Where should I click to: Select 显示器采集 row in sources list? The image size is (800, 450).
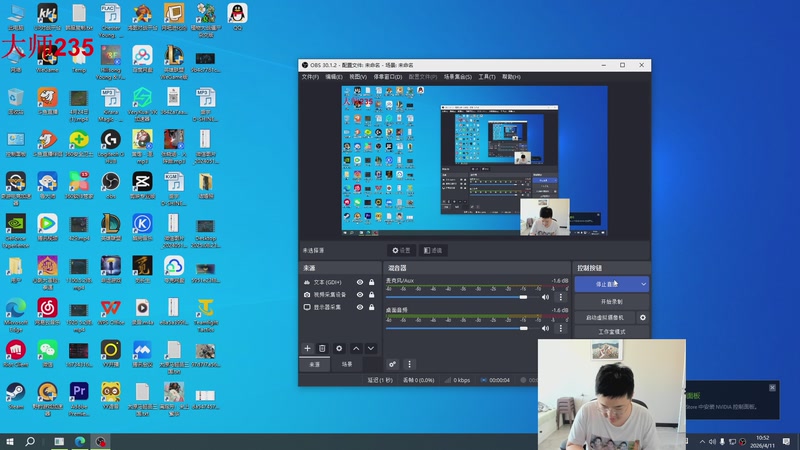pos(339,307)
